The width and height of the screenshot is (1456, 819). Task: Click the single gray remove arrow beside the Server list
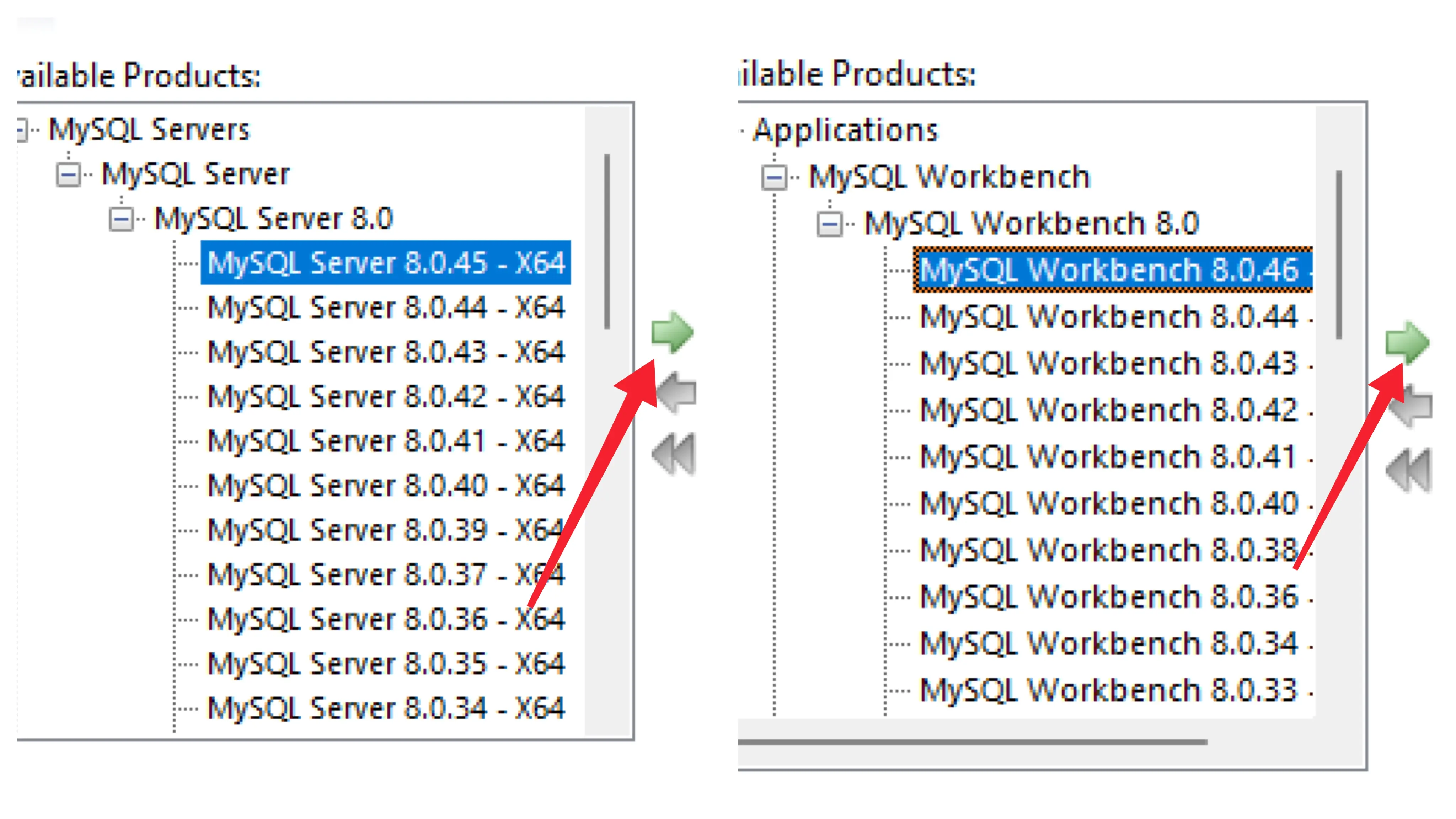pos(676,393)
